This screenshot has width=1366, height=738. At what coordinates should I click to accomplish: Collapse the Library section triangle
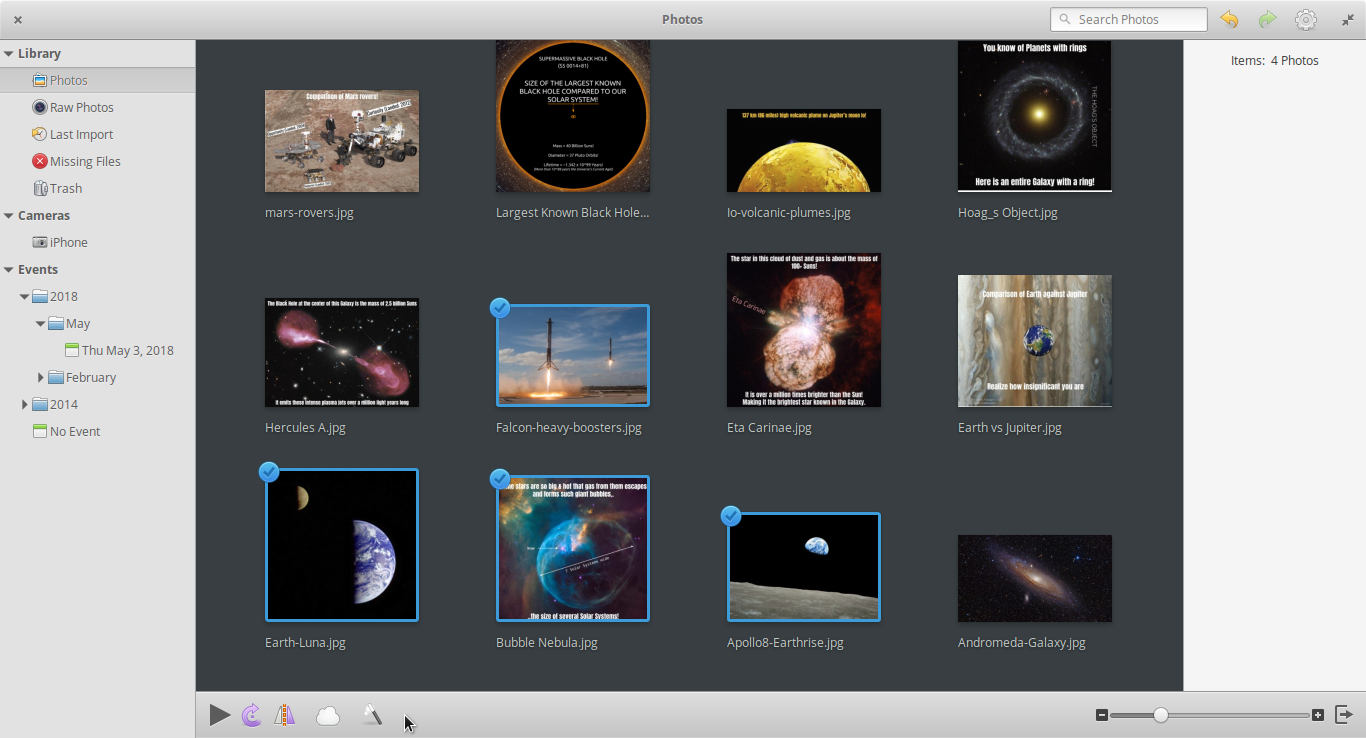coord(8,54)
